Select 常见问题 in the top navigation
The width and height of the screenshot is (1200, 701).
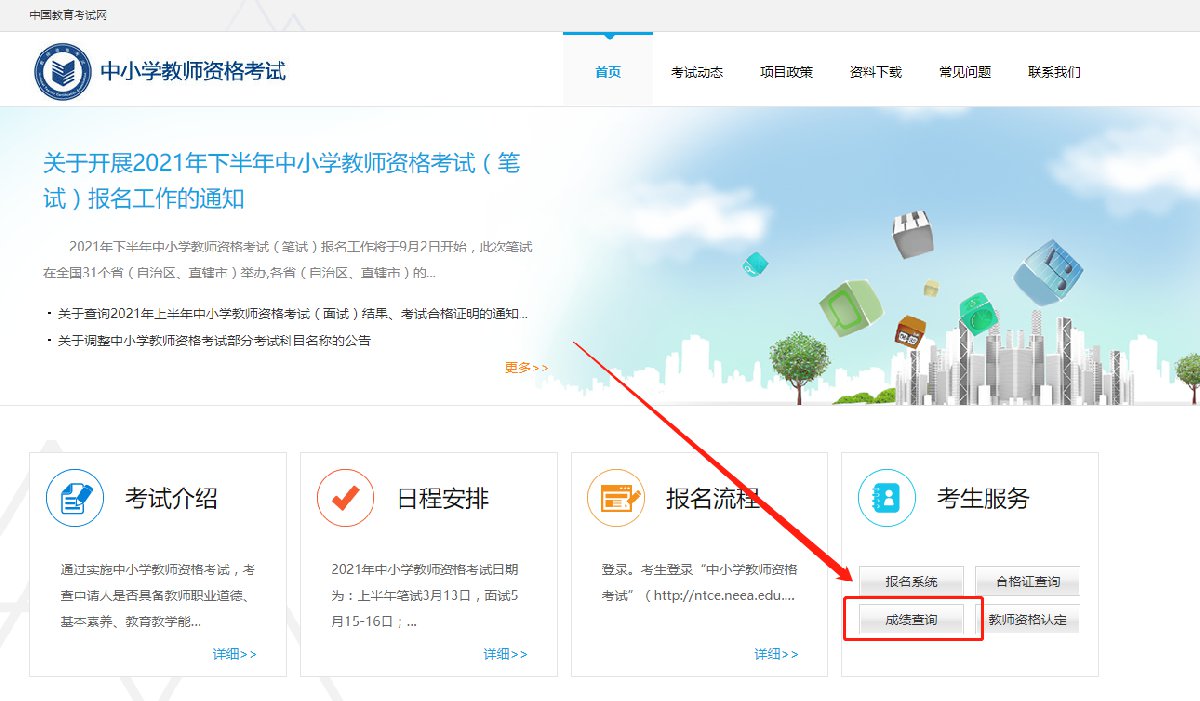click(x=965, y=72)
